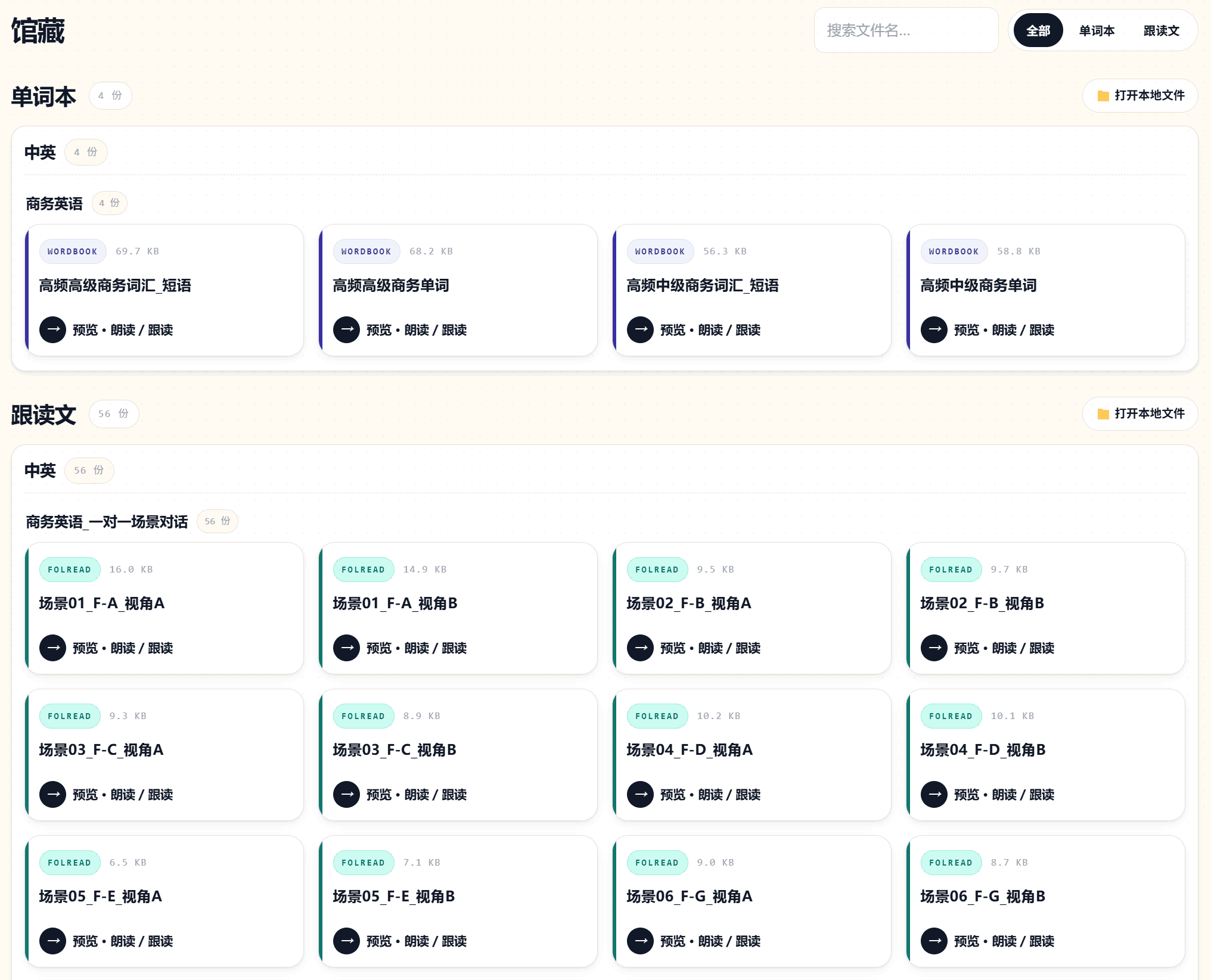Click arrow icon on 场景03_F-C_视角B card

coord(346,794)
